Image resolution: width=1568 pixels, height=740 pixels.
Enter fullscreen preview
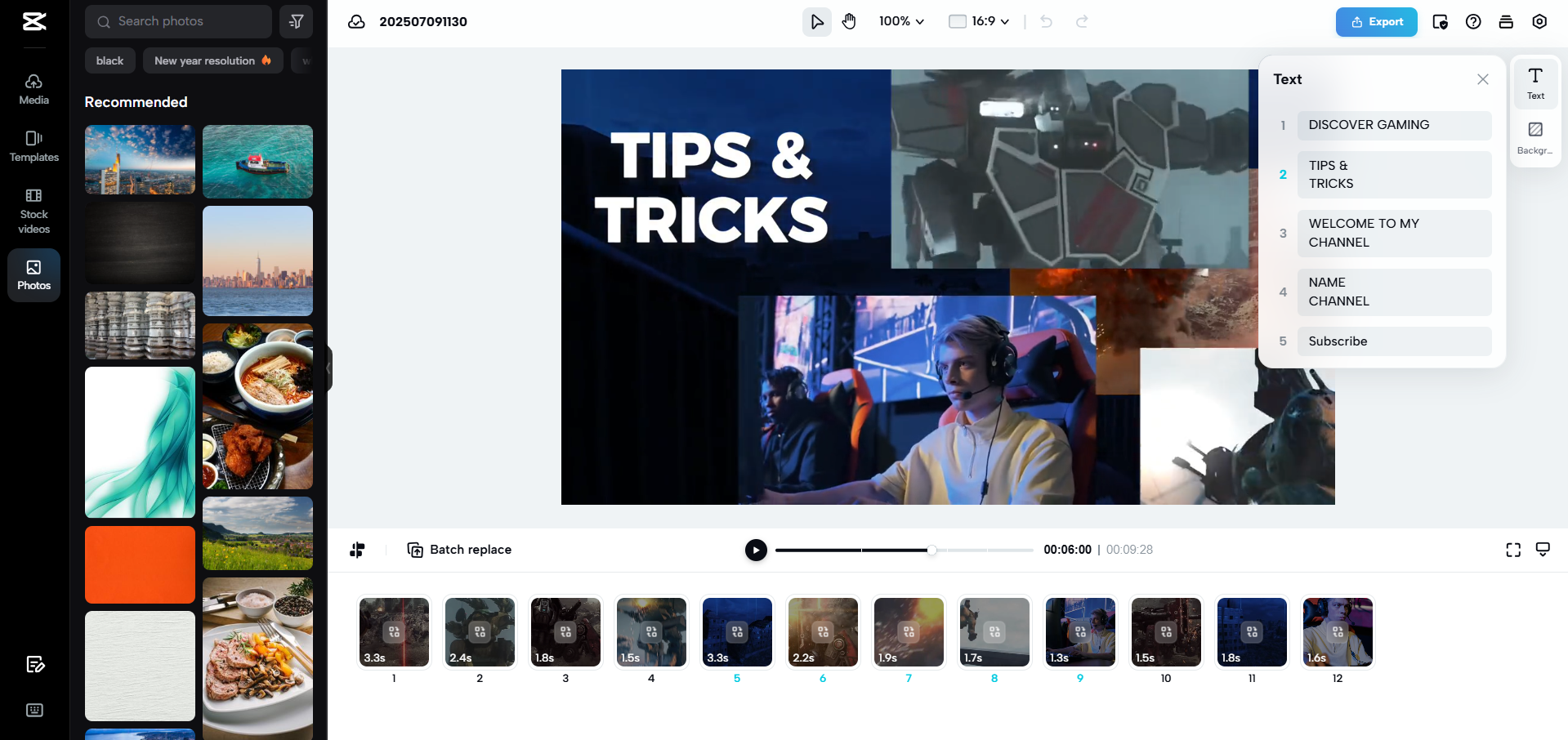[x=1513, y=550]
